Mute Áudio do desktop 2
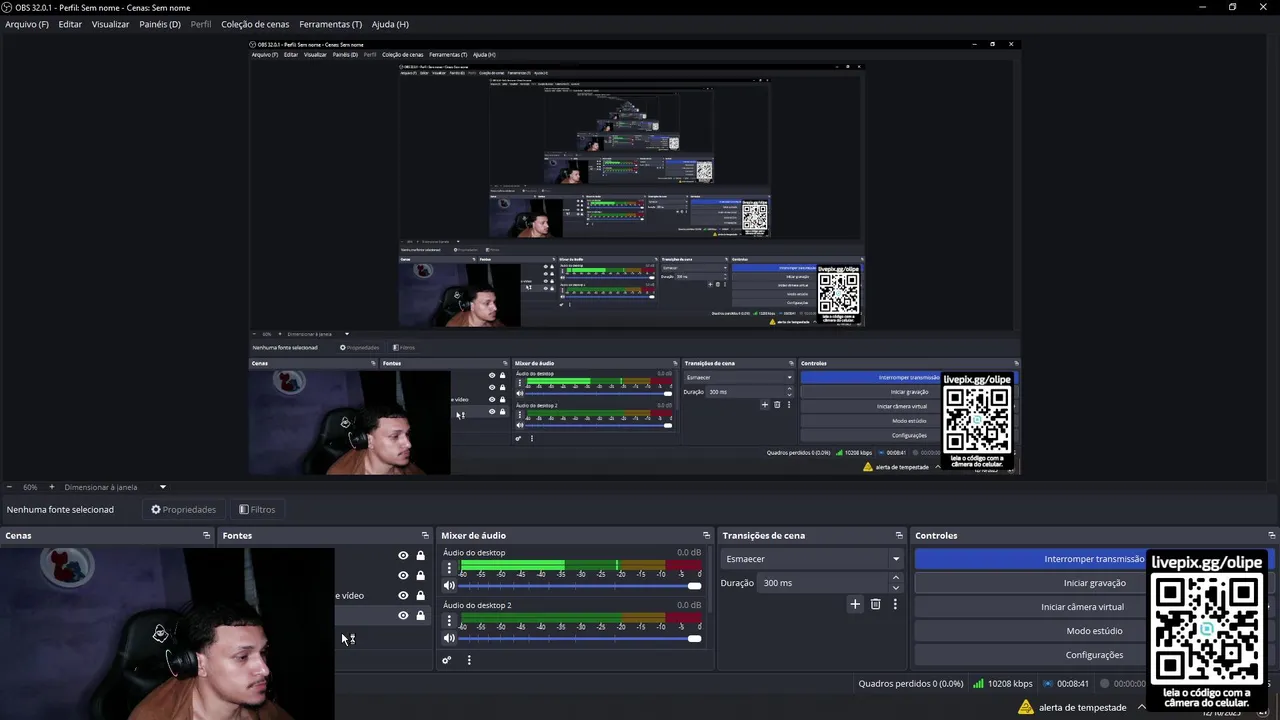Viewport: 1280px width, 720px height. pyautogui.click(x=449, y=638)
